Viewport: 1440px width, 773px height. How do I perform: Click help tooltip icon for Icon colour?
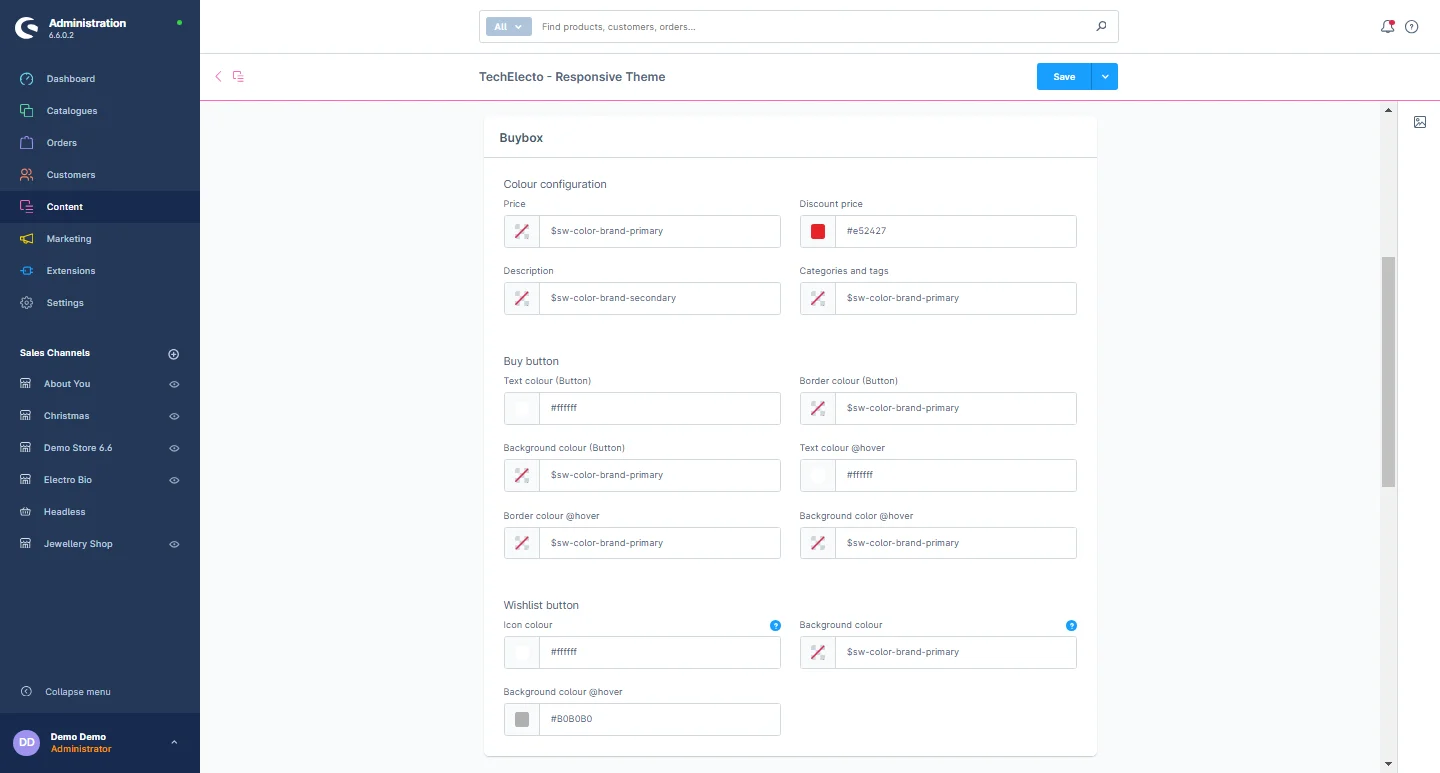point(775,626)
